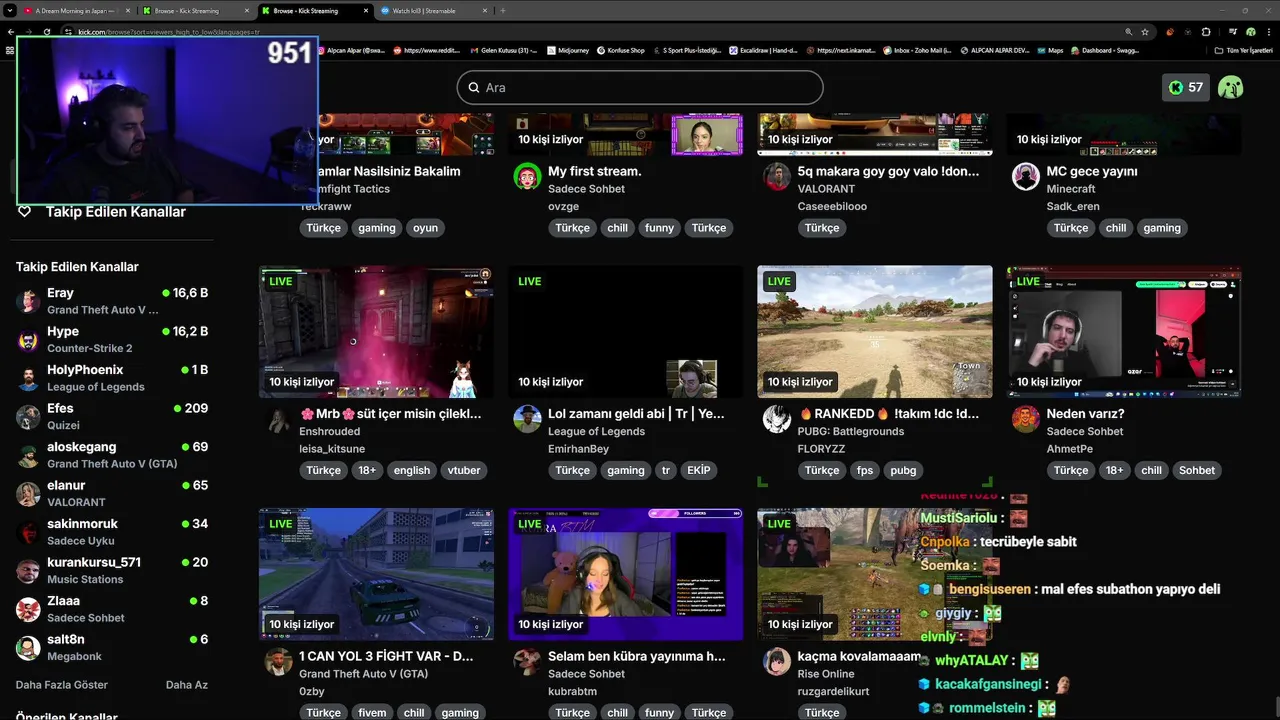Open stream title My first stream.

(595, 171)
